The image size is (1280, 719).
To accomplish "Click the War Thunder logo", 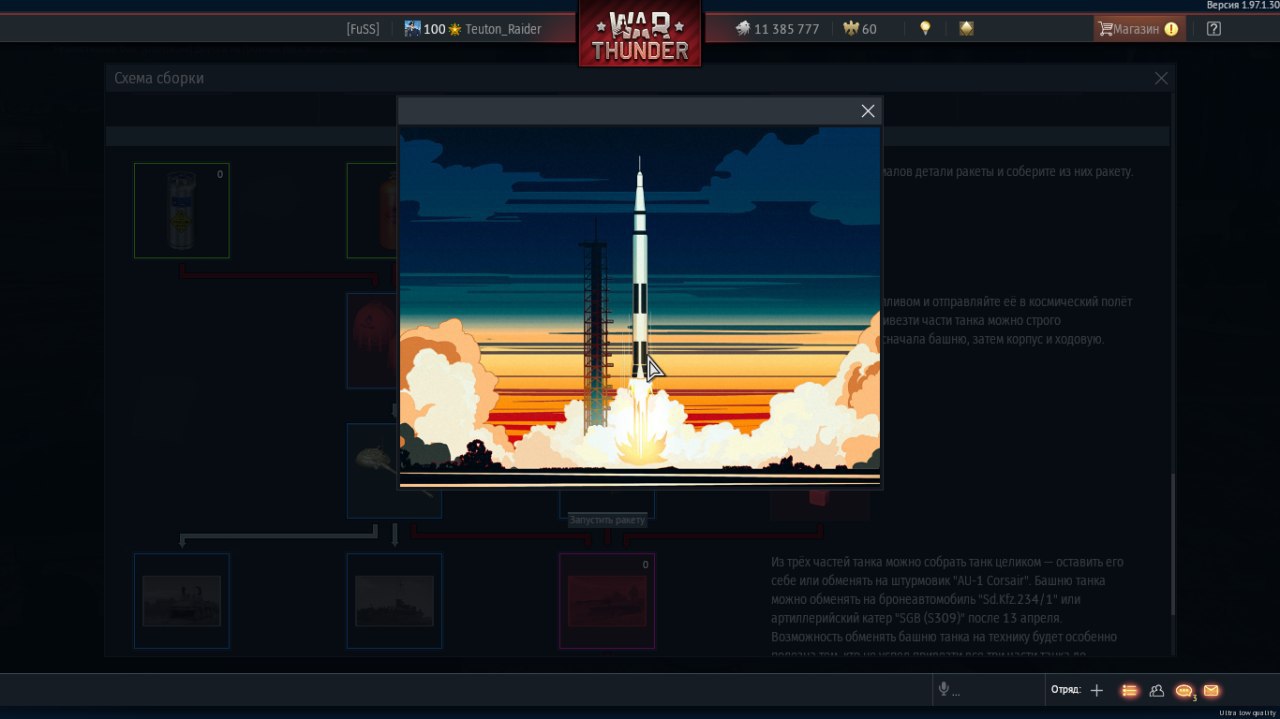I will point(640,36).
